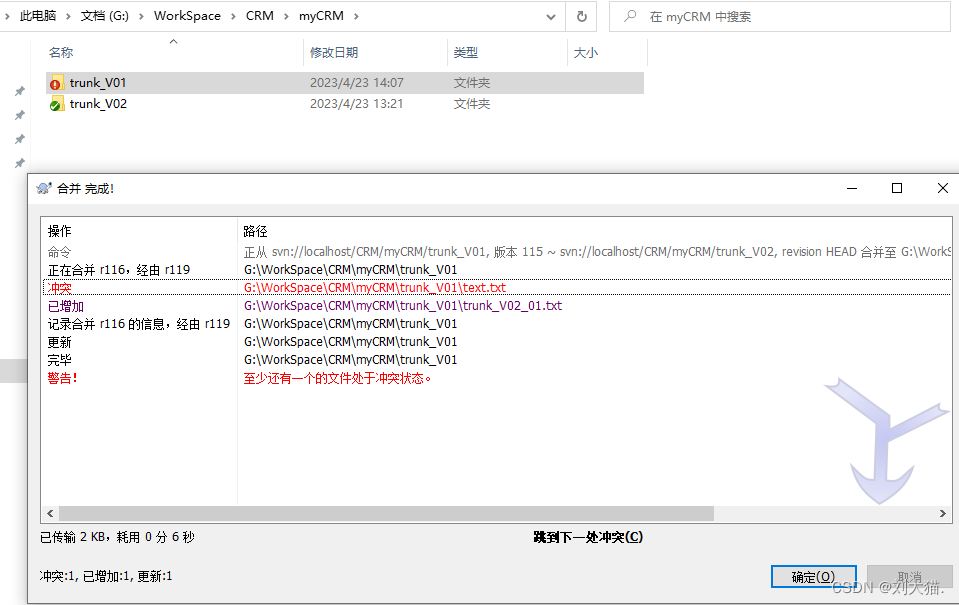This screenshot has height=605, width=959.
Task: Navigate to 此电脑 in the breadcrumb
Action: (37, 16)
